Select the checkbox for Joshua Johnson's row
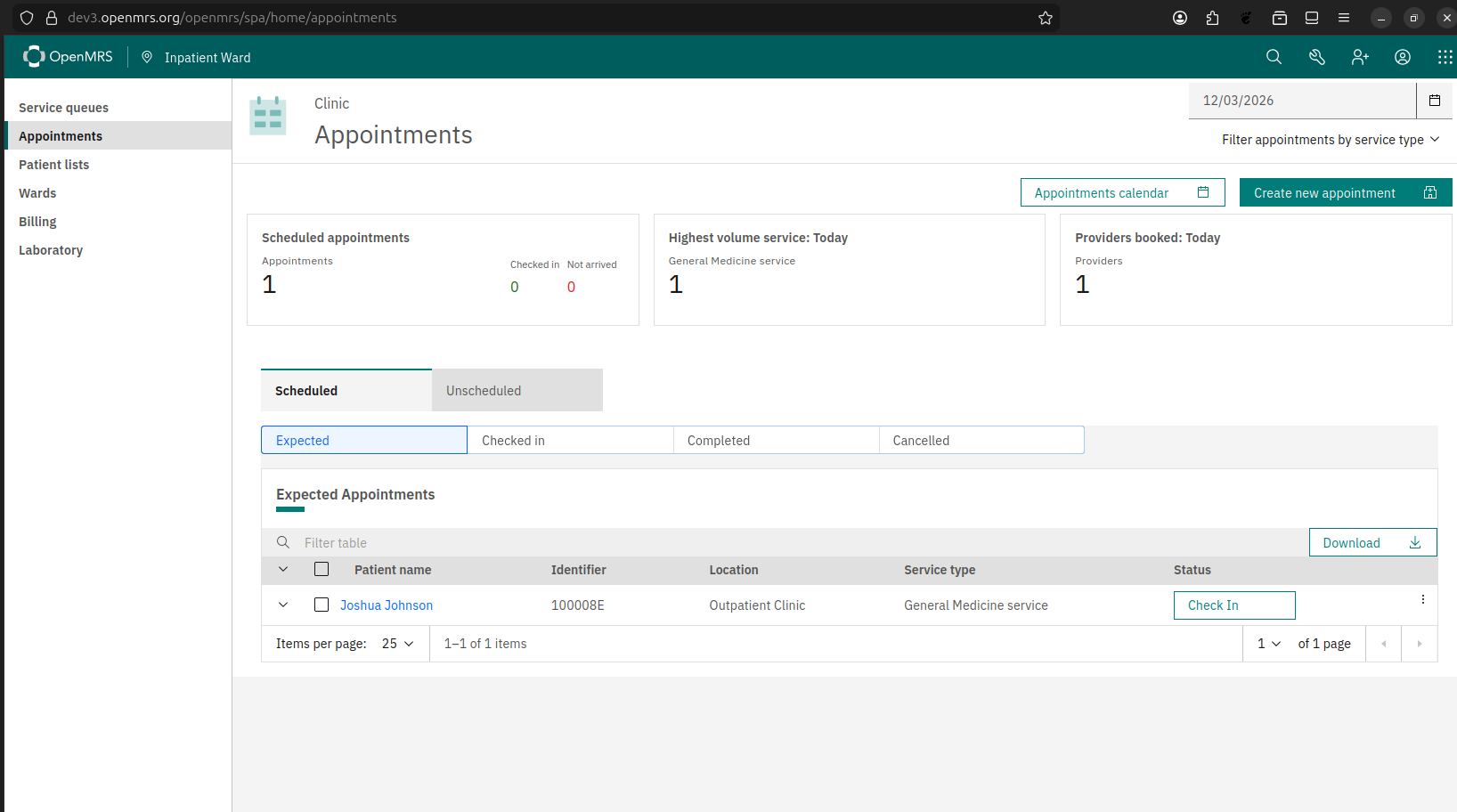This screenshot has width=1457, height=812. [322, 605]
